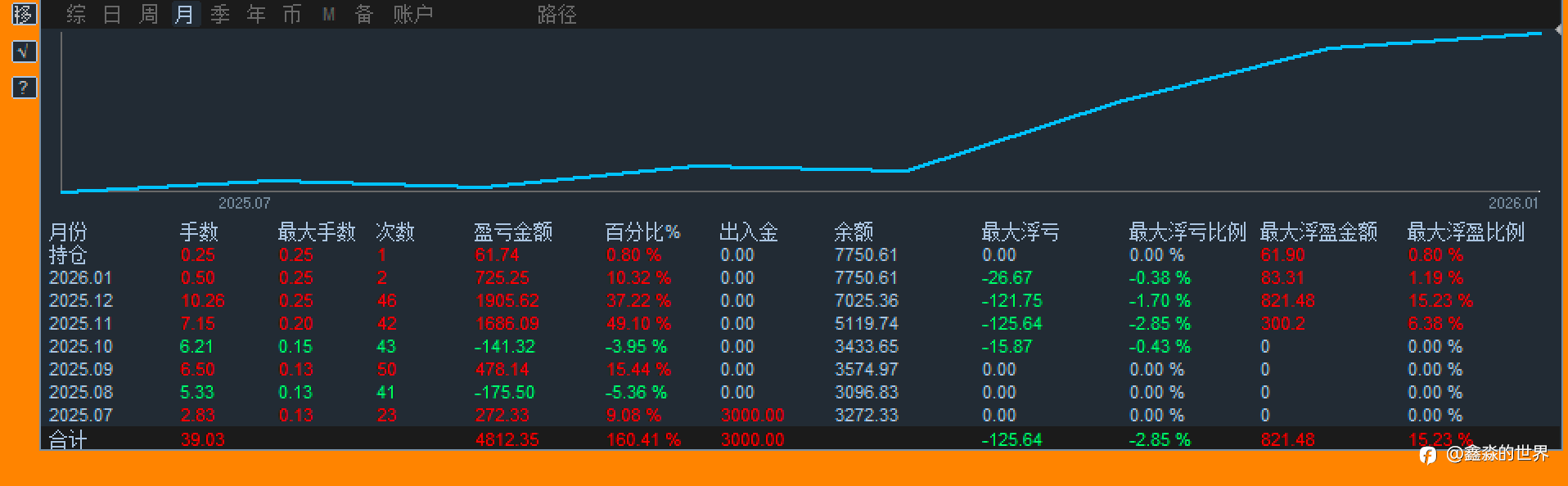
Task: Click the 2025.07 marker on chart axis
Action: point(244,203)
